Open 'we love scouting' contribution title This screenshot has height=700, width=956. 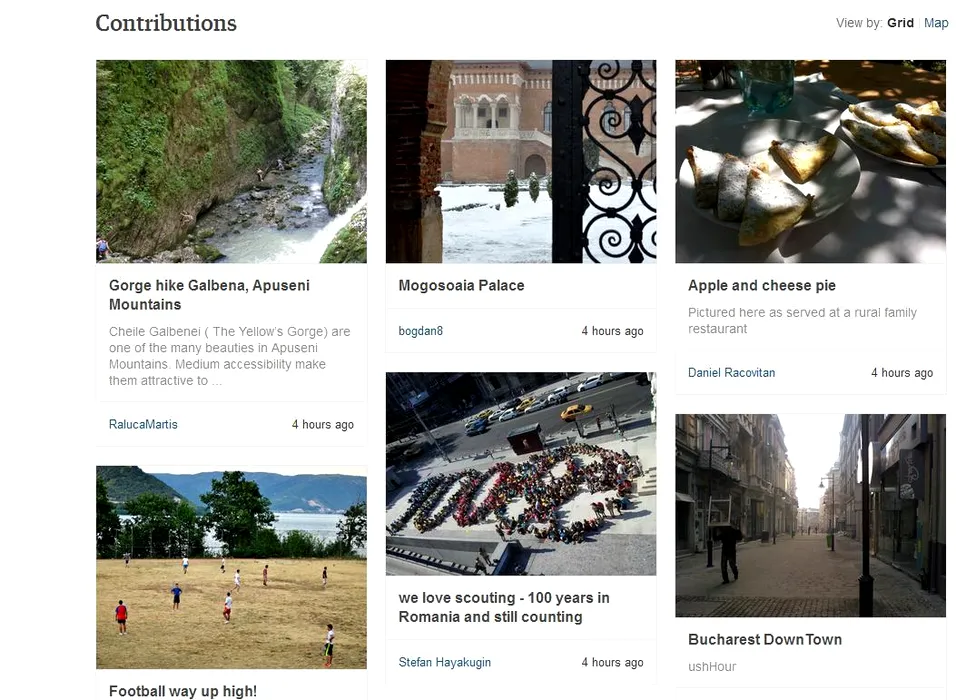[x=504, y=607]
